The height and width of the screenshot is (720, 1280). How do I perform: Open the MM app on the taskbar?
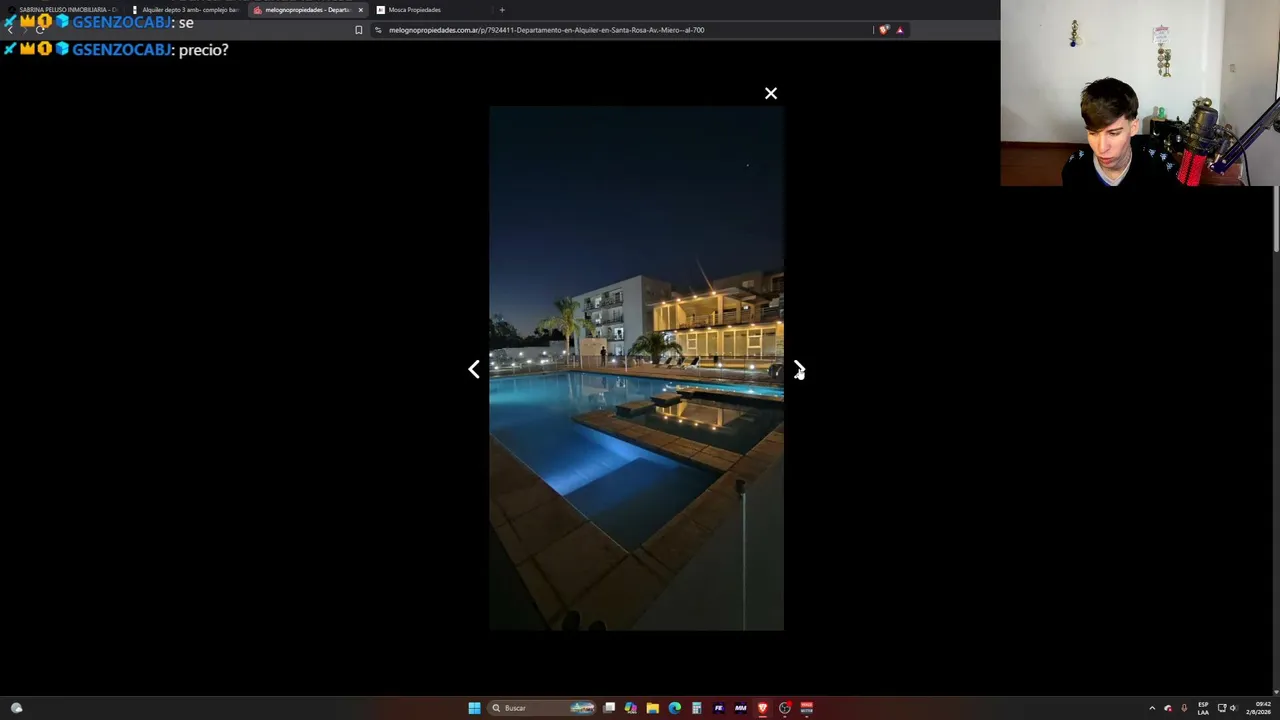(740, 708)
